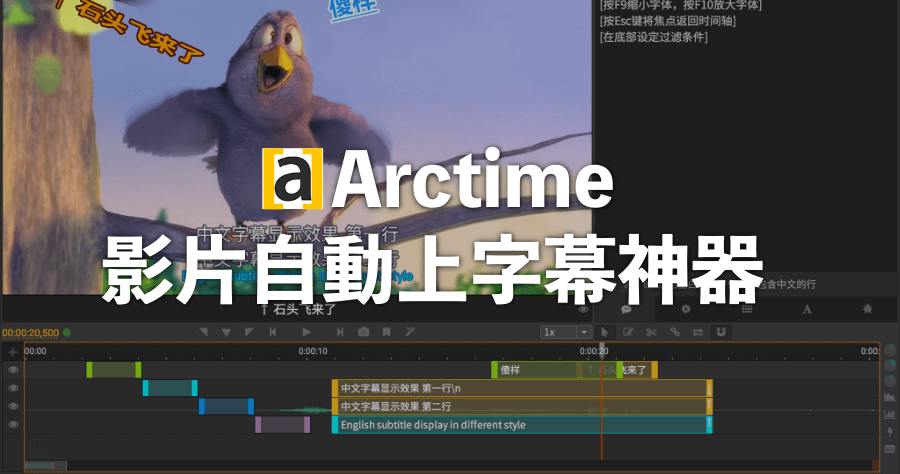Click the second round knob beside the timeline
This screenshot has height=474, width=900.
coord(890,366)
